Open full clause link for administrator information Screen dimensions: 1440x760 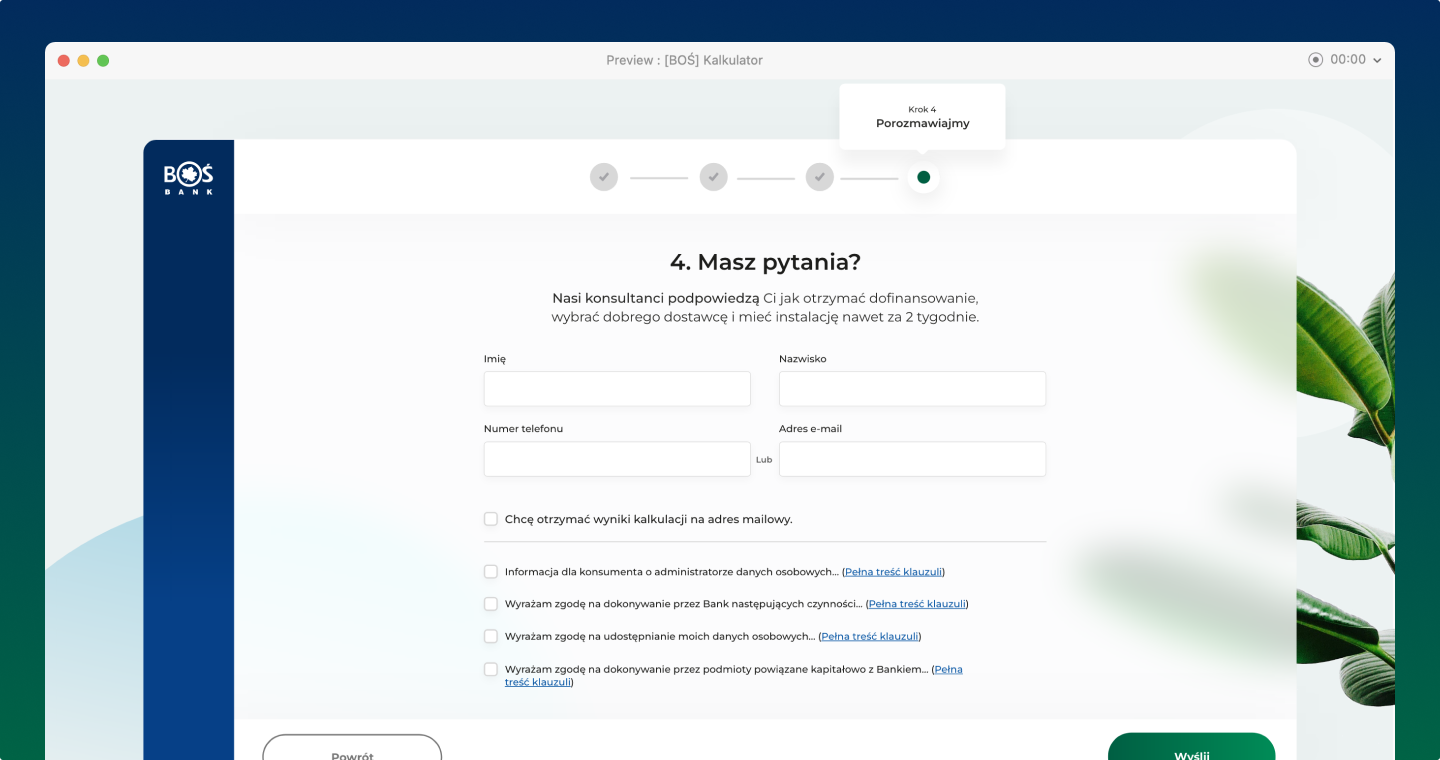[x=893, y=572]
